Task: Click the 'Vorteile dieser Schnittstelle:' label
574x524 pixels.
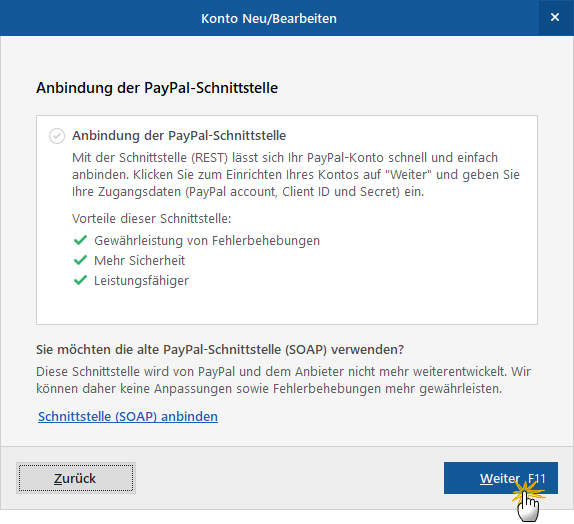Action: (x=152, y=219)
